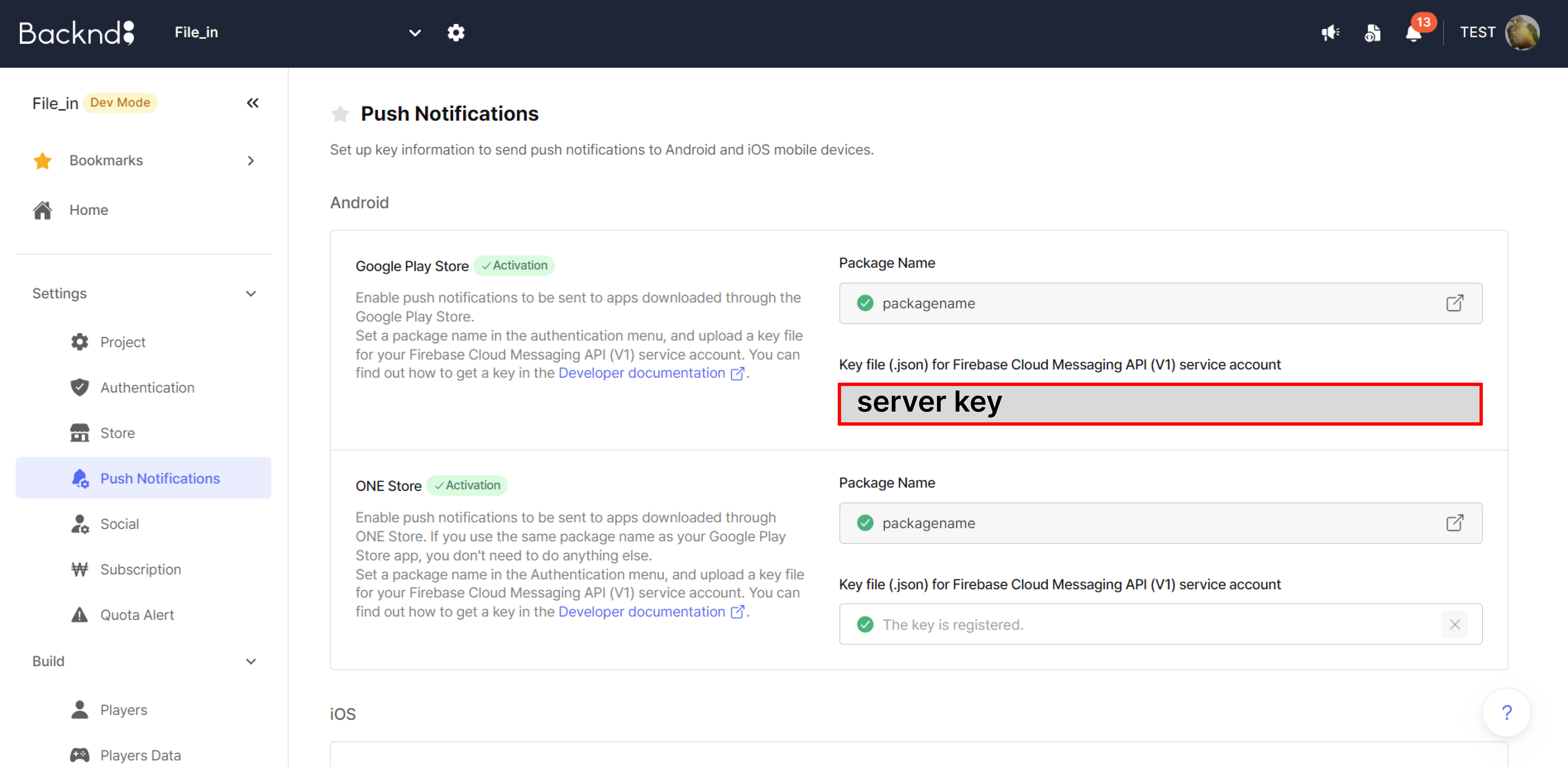Open external link icon for ONE Store packagename
This screenshot has height=767, width=1568.
tap(1455, 523)
